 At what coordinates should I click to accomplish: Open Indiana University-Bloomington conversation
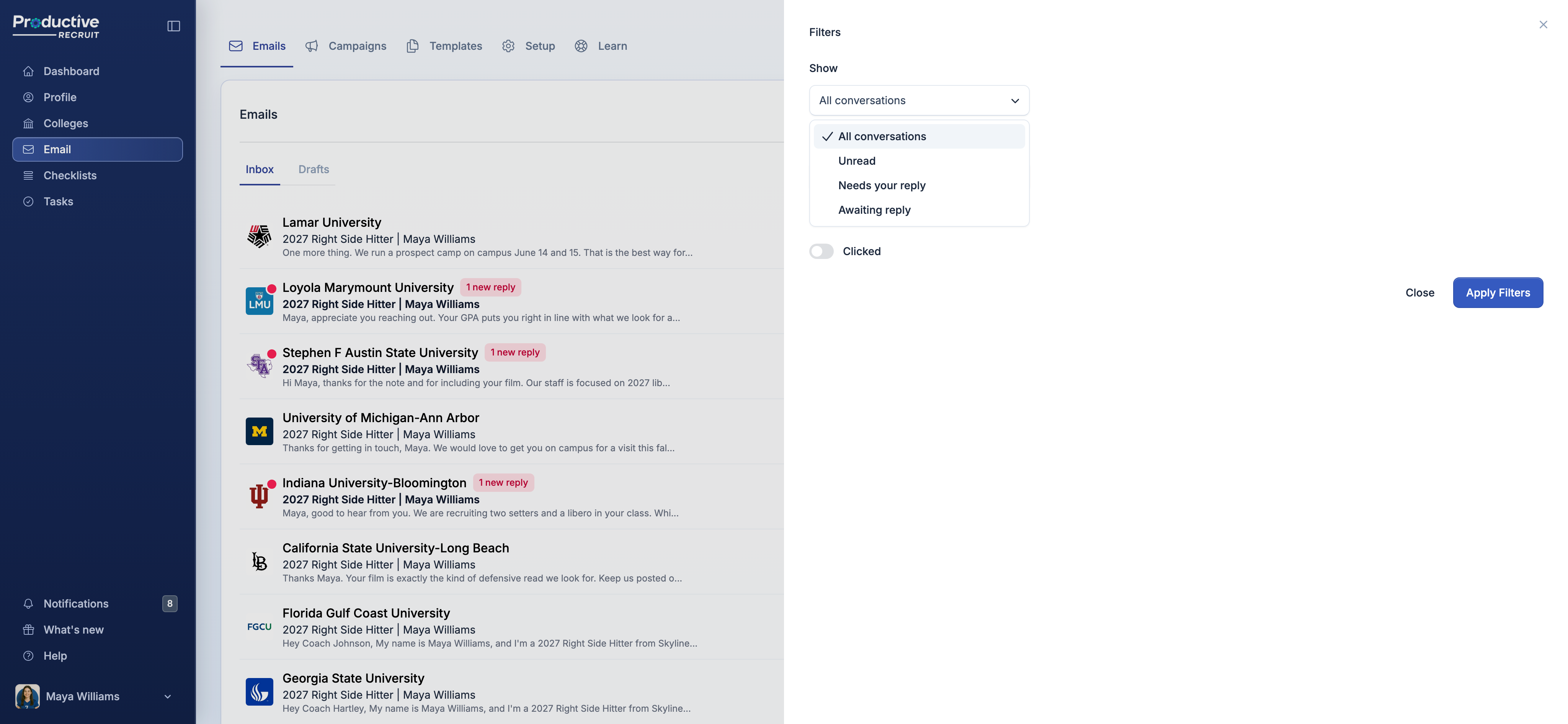pyautogui.click(x=511, y=497)
